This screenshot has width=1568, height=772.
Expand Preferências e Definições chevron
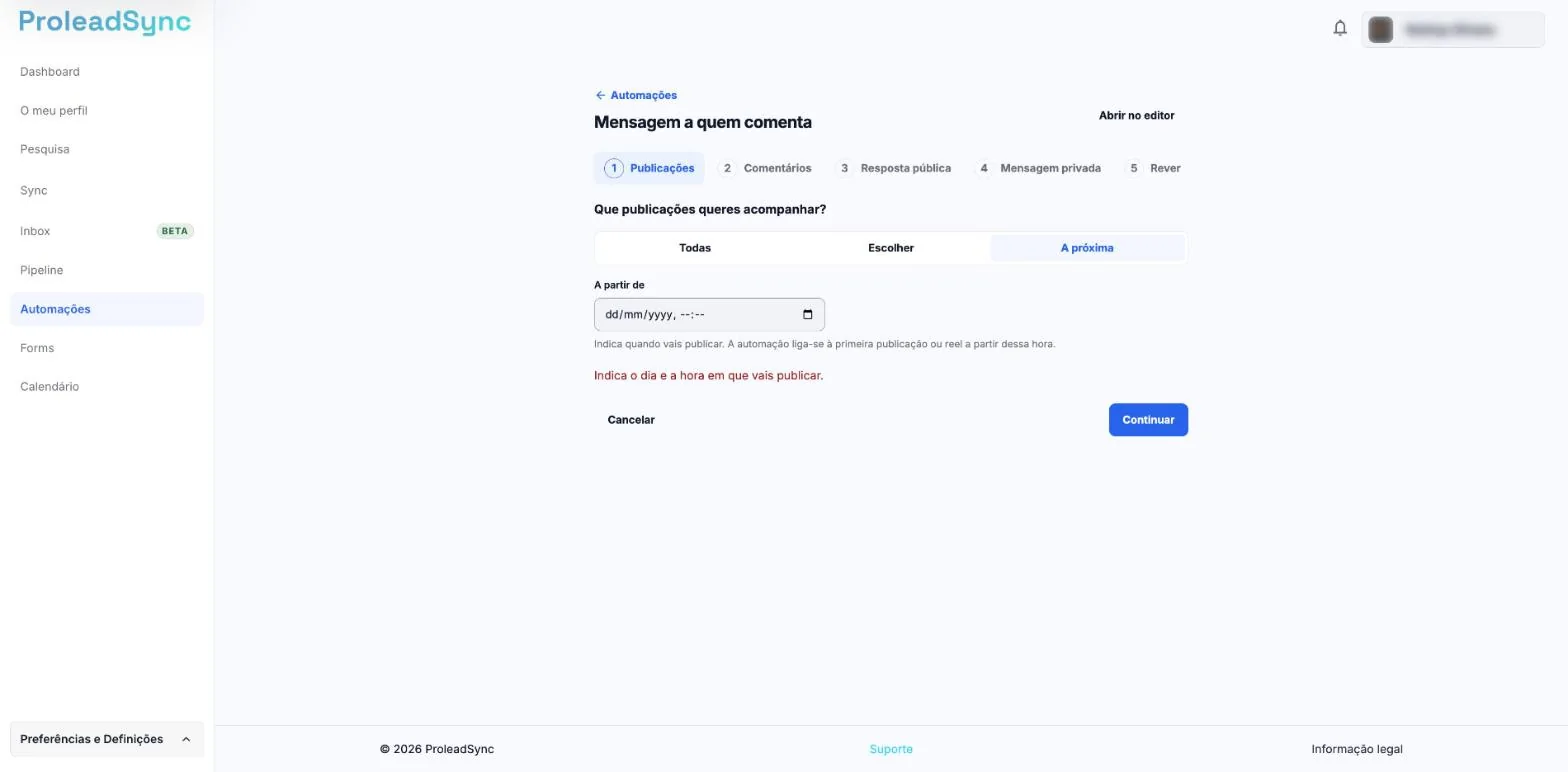[186, 740]
